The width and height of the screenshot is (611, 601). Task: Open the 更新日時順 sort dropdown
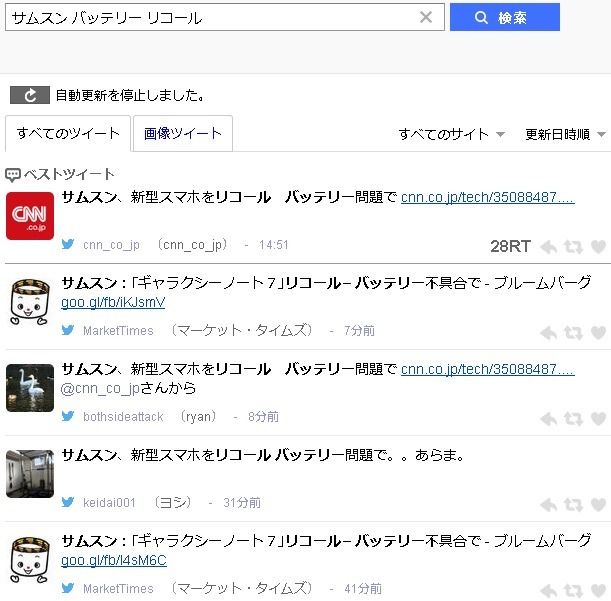[x=565, y=134]
